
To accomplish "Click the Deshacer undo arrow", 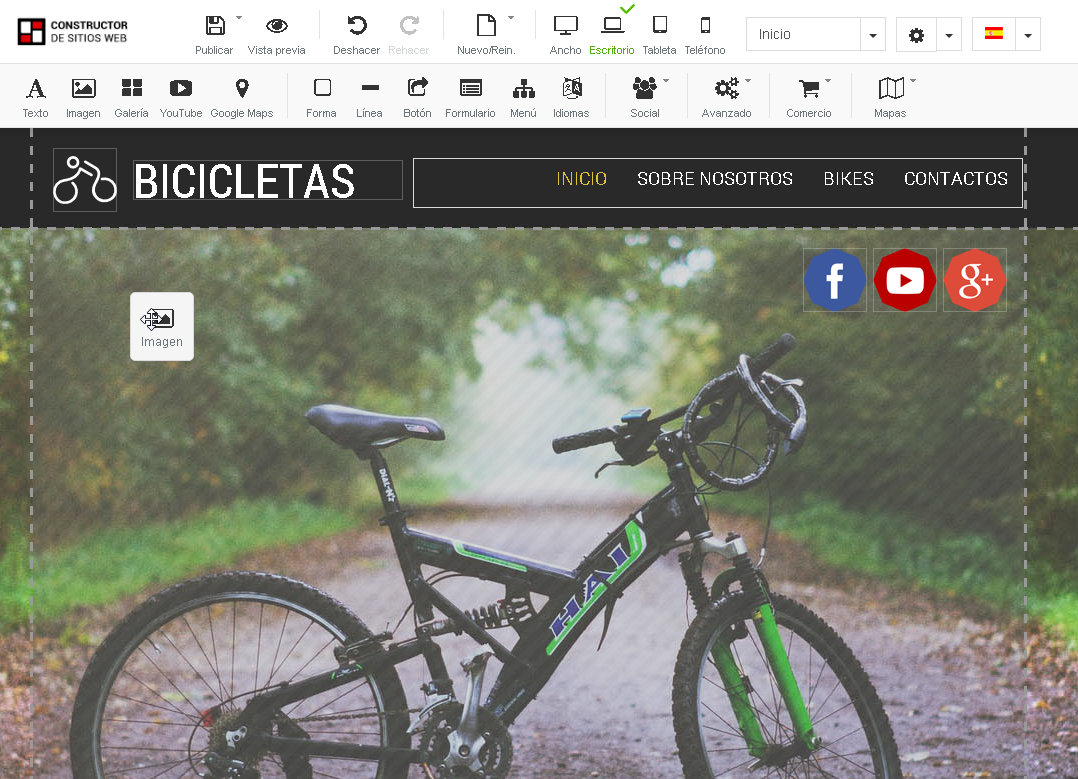I will [x=356, y=25].
